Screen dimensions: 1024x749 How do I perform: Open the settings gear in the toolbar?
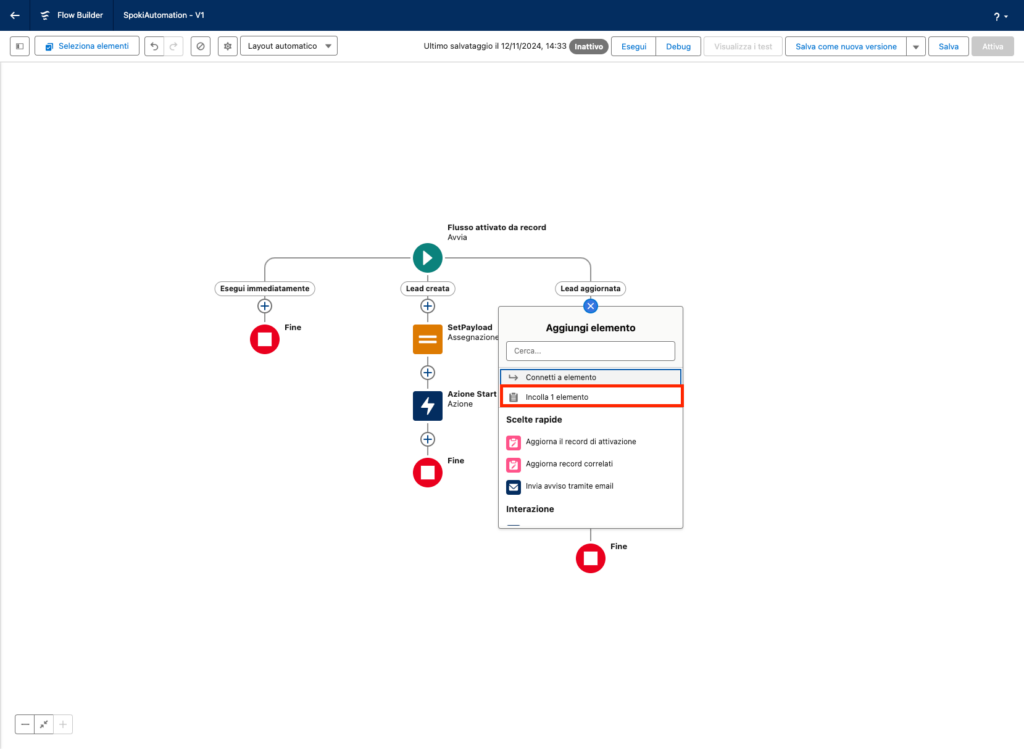(227, 46)
